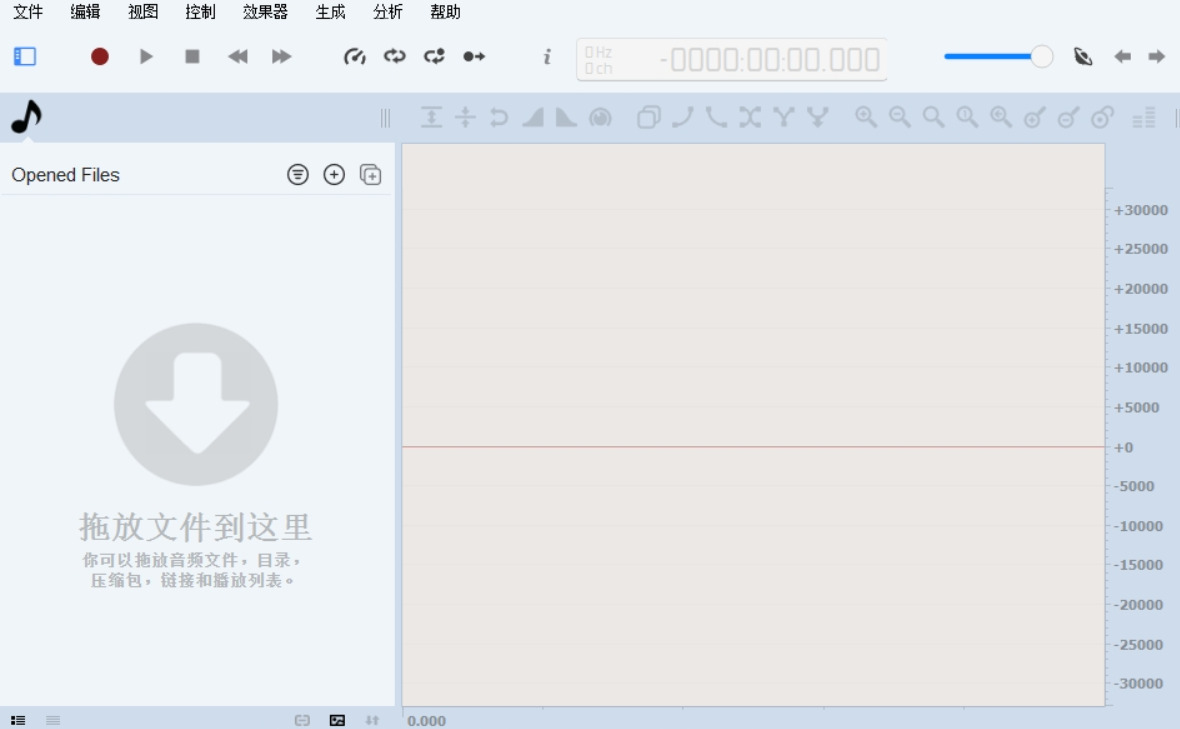Click the Y-shaped split icon
Screen dimensions: 1180x729
(783, 117)
